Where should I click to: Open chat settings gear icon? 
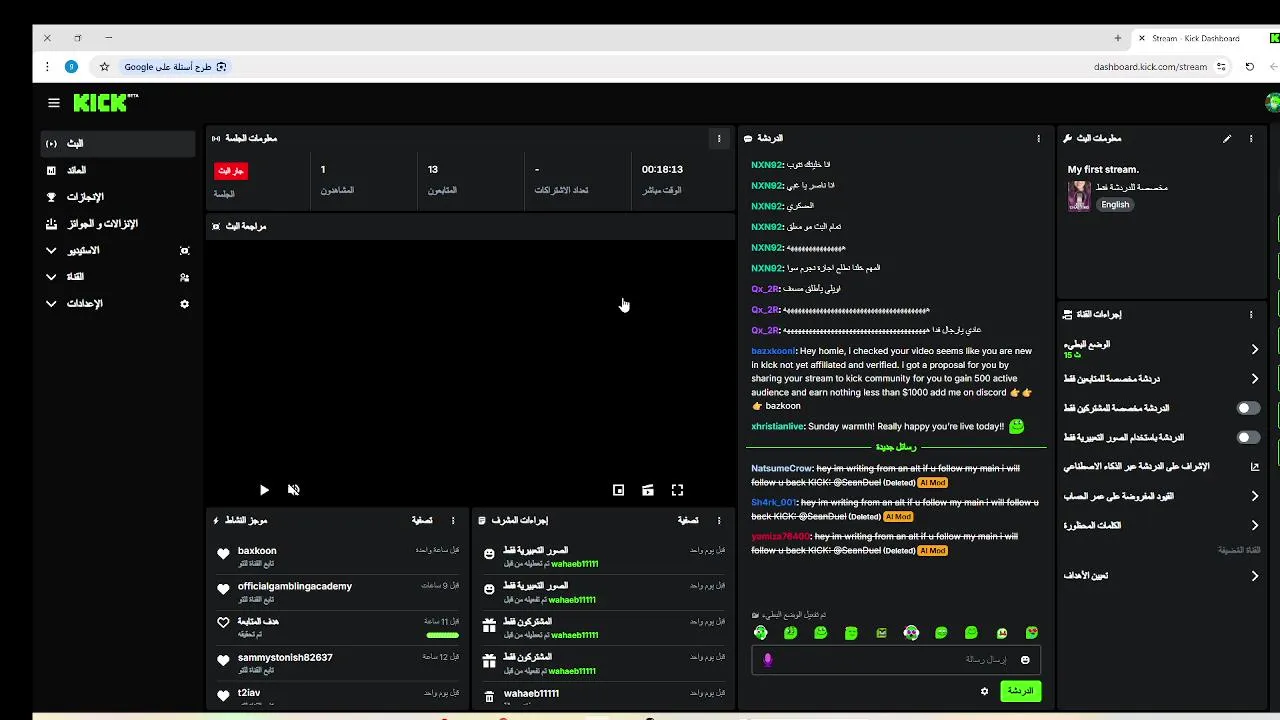(984, 691)
